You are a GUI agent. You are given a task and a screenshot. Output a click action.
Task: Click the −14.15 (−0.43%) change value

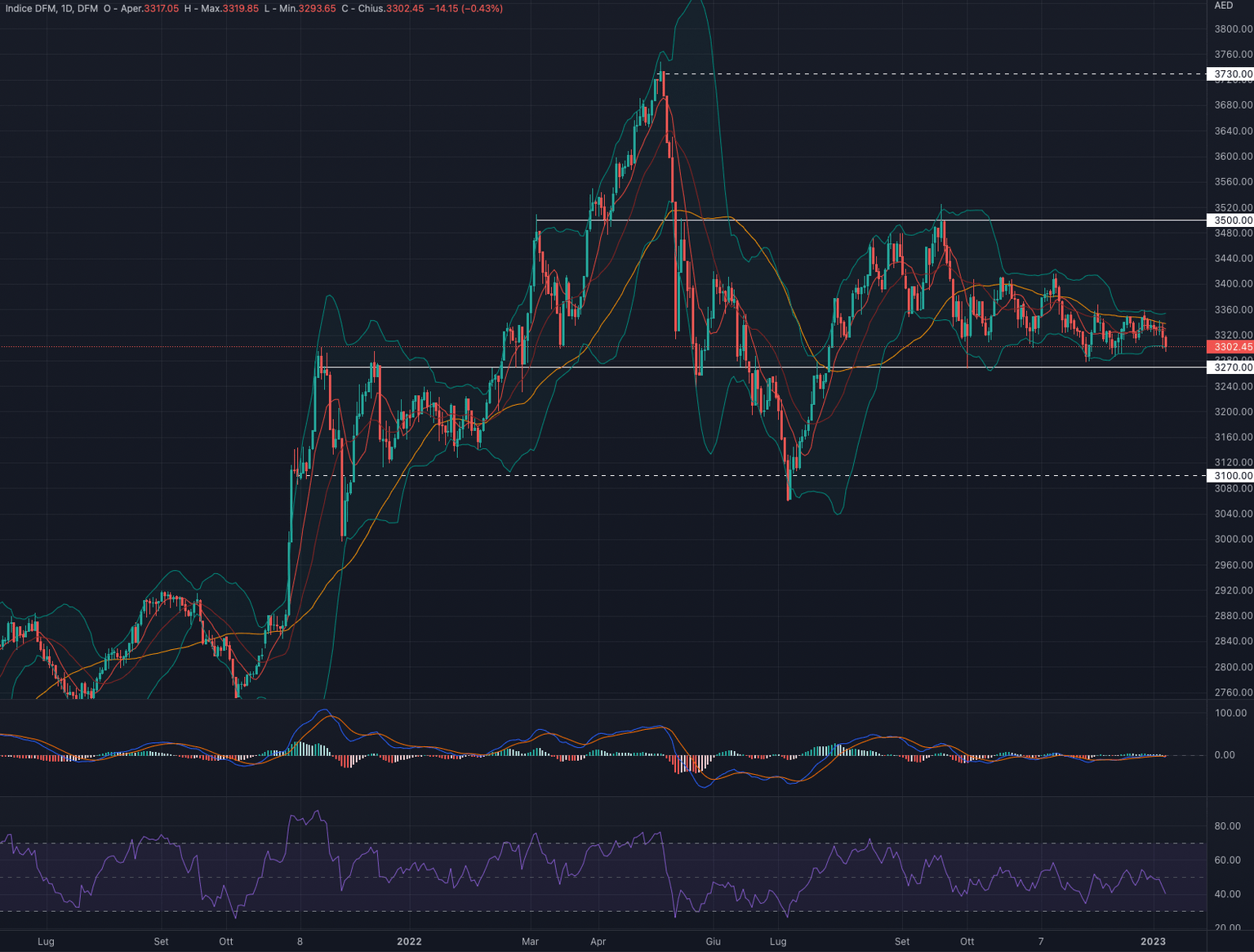(x=466, y=9)
